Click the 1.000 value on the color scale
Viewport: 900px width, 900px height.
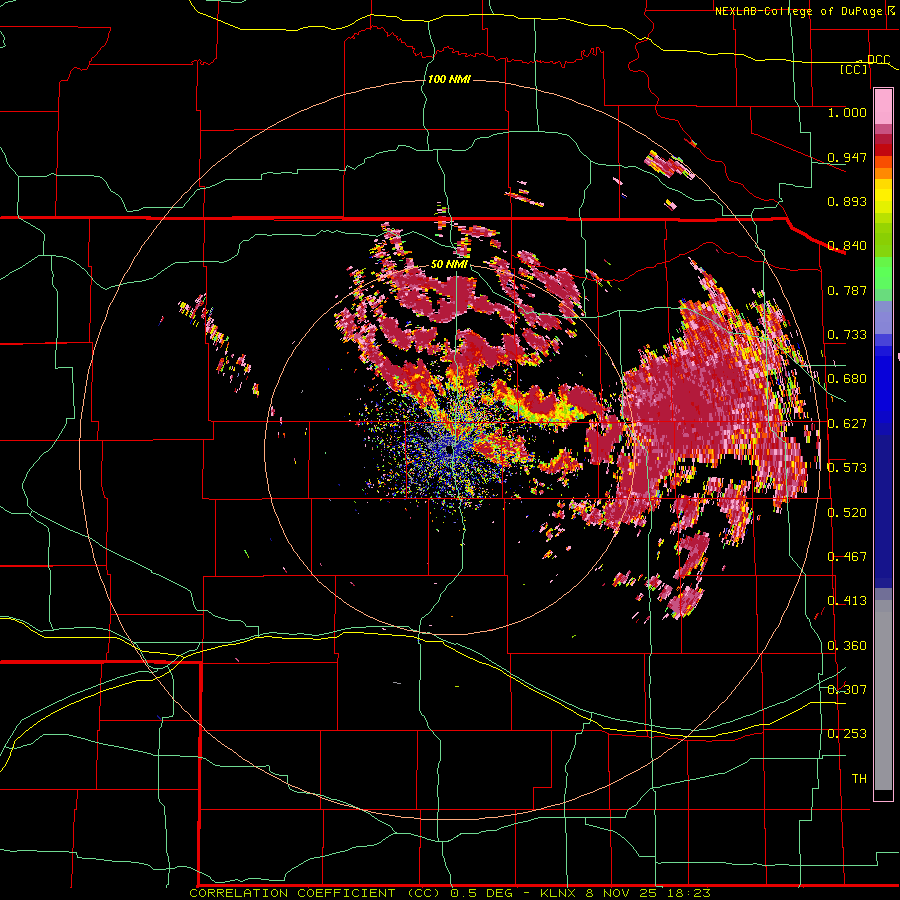[x=847, y=112]
